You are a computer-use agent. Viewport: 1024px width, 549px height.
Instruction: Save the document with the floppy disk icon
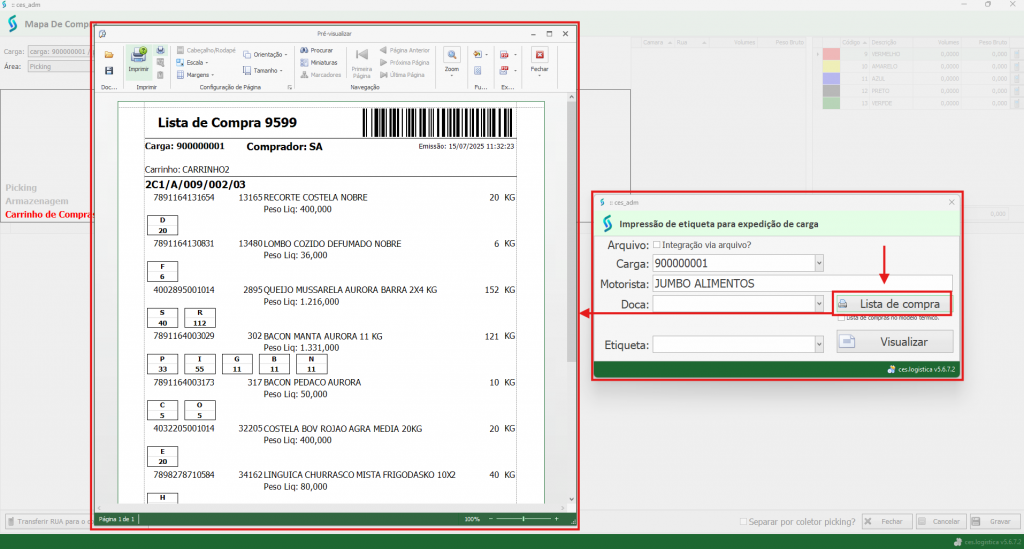click(x=108, y=71)
